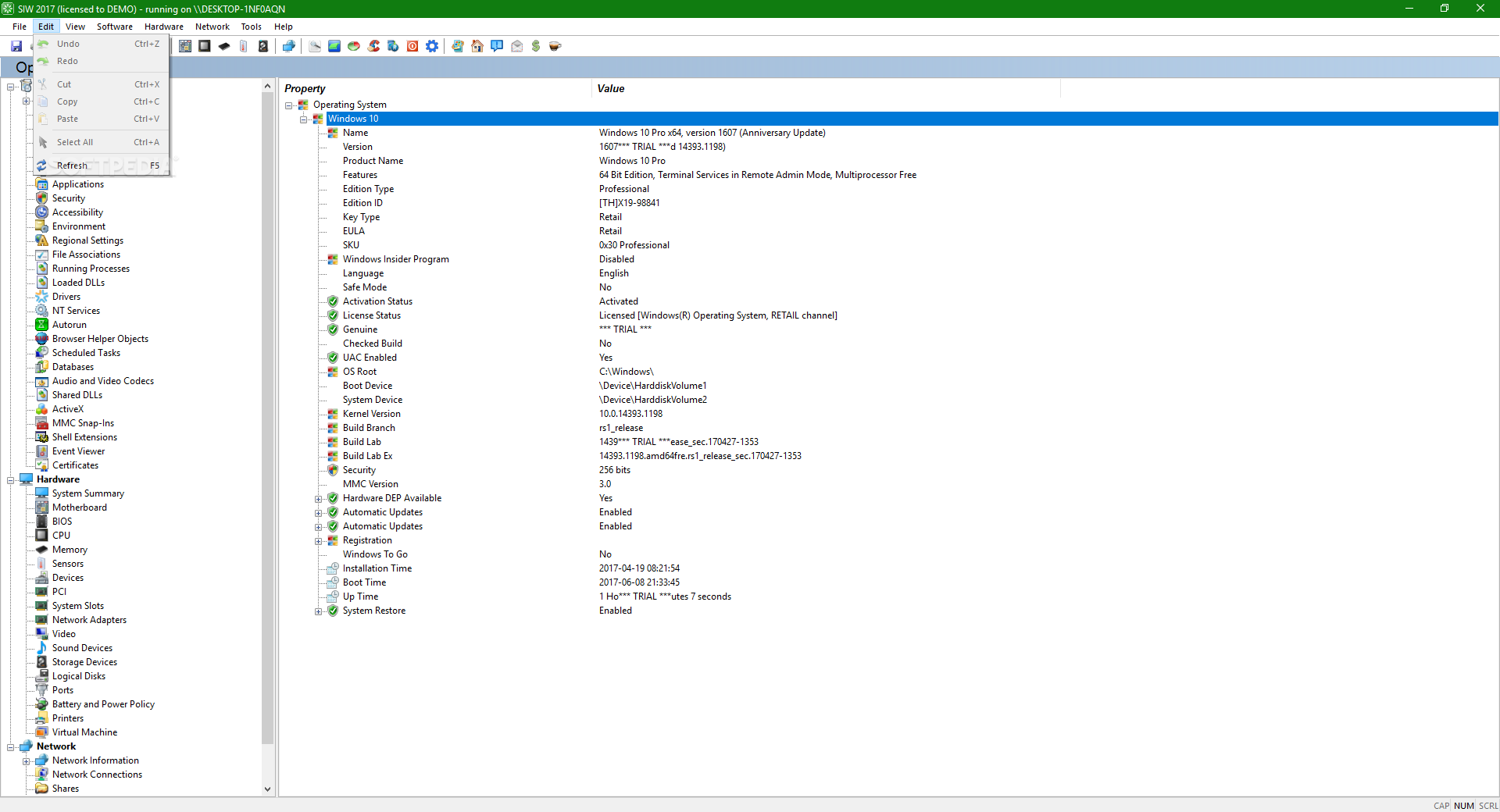Open the Tools menu
This screenshot has width=1500, height=812.
click(252, 27)
